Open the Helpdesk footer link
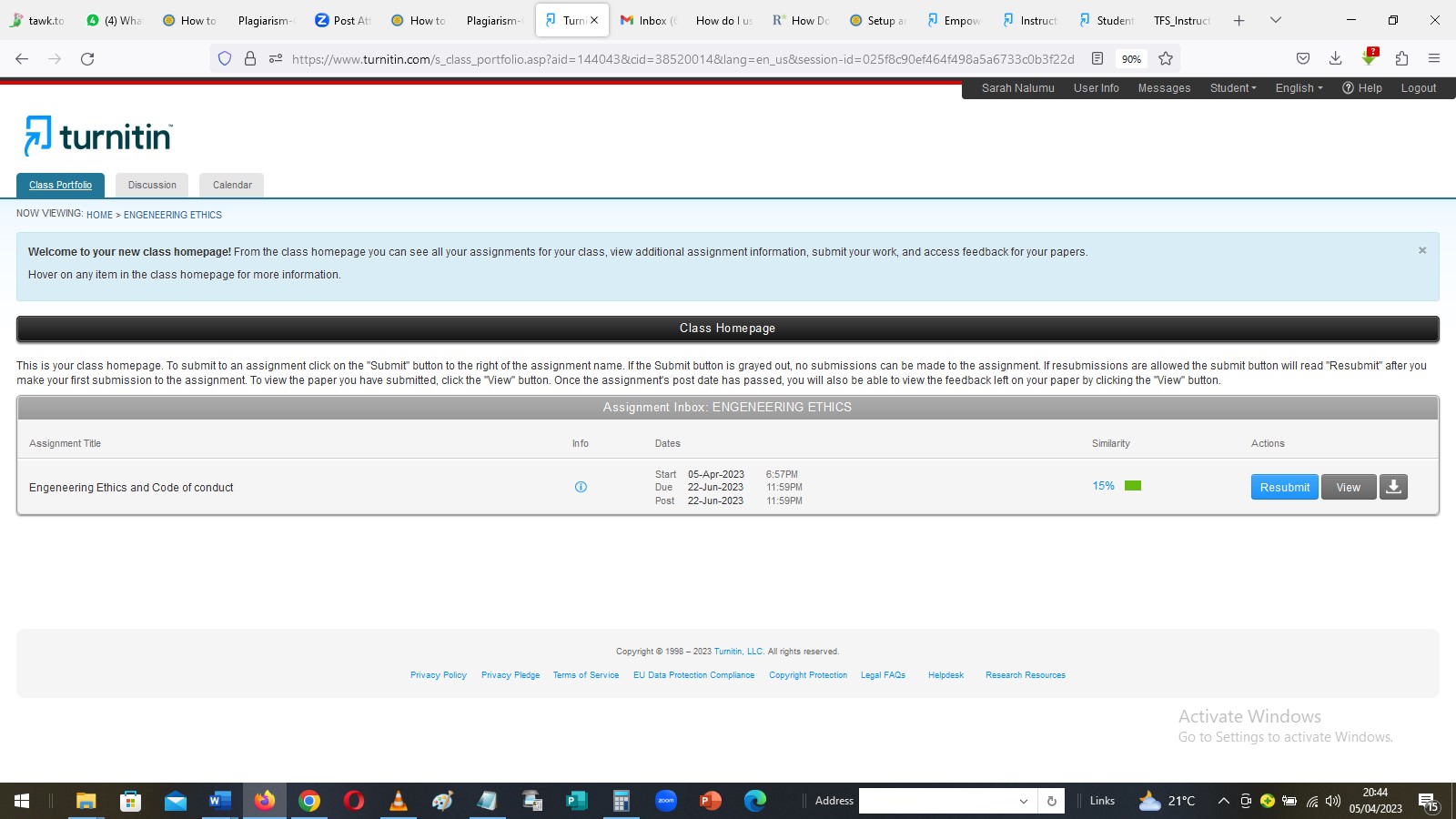Image resolution: width=1456 pixels, height=819 pixels. [x=945, y=675]
